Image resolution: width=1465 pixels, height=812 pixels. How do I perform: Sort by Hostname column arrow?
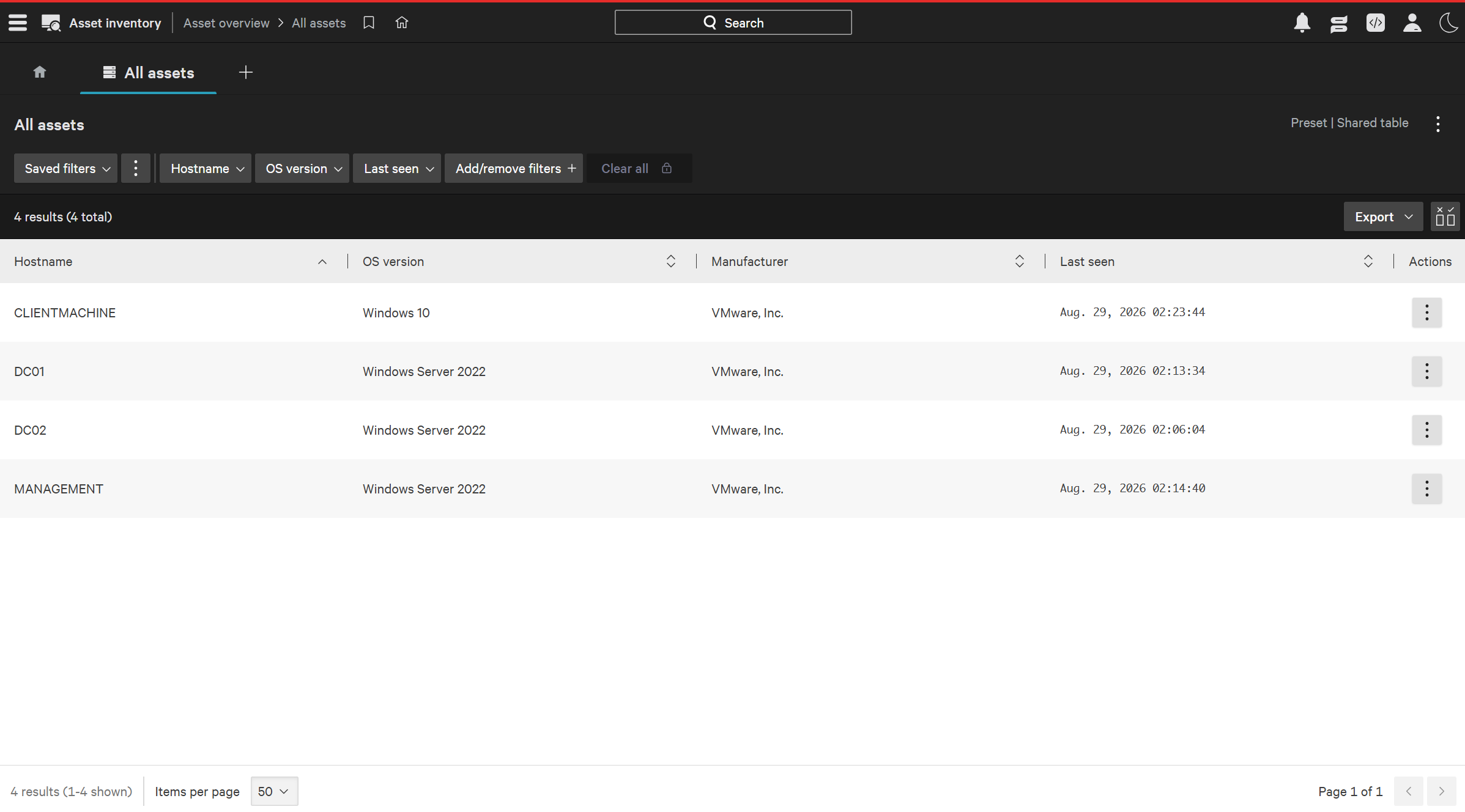(322, 262)
